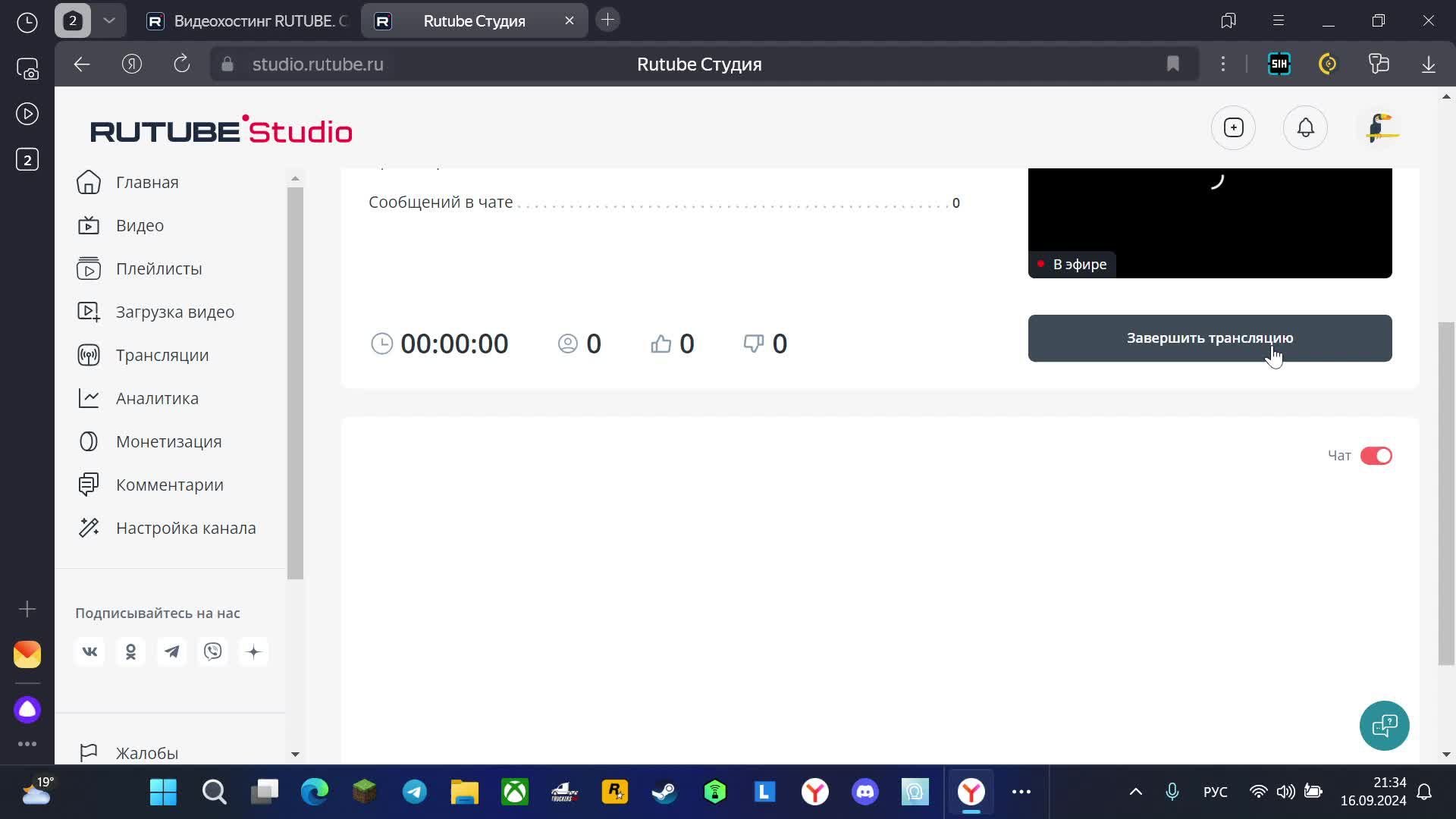Click the add video plus icon

click(x=1234, y=127)
